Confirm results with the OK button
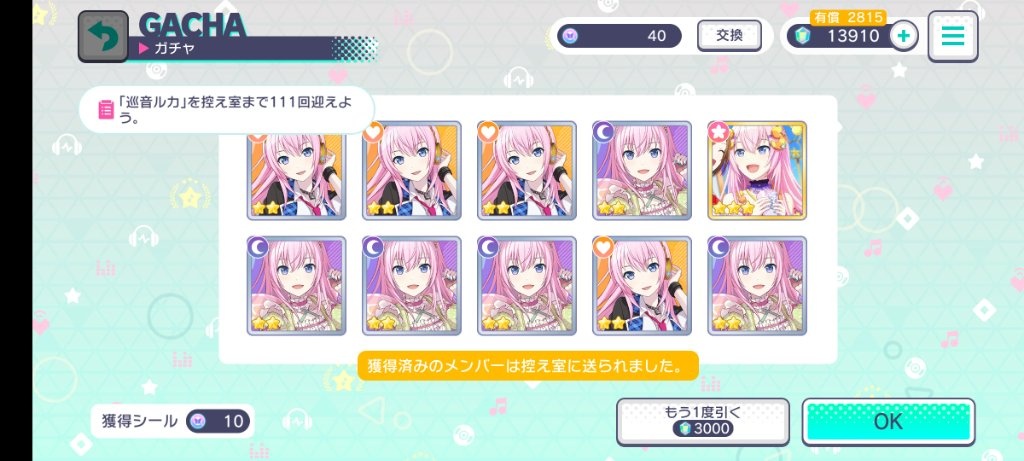1024x461 pixels. coord(888,421)
